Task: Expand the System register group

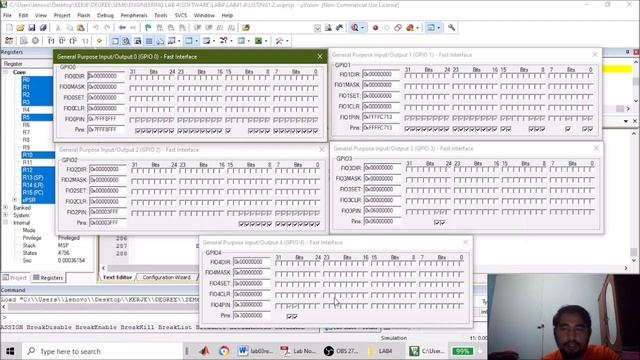Action: [6, 215]
